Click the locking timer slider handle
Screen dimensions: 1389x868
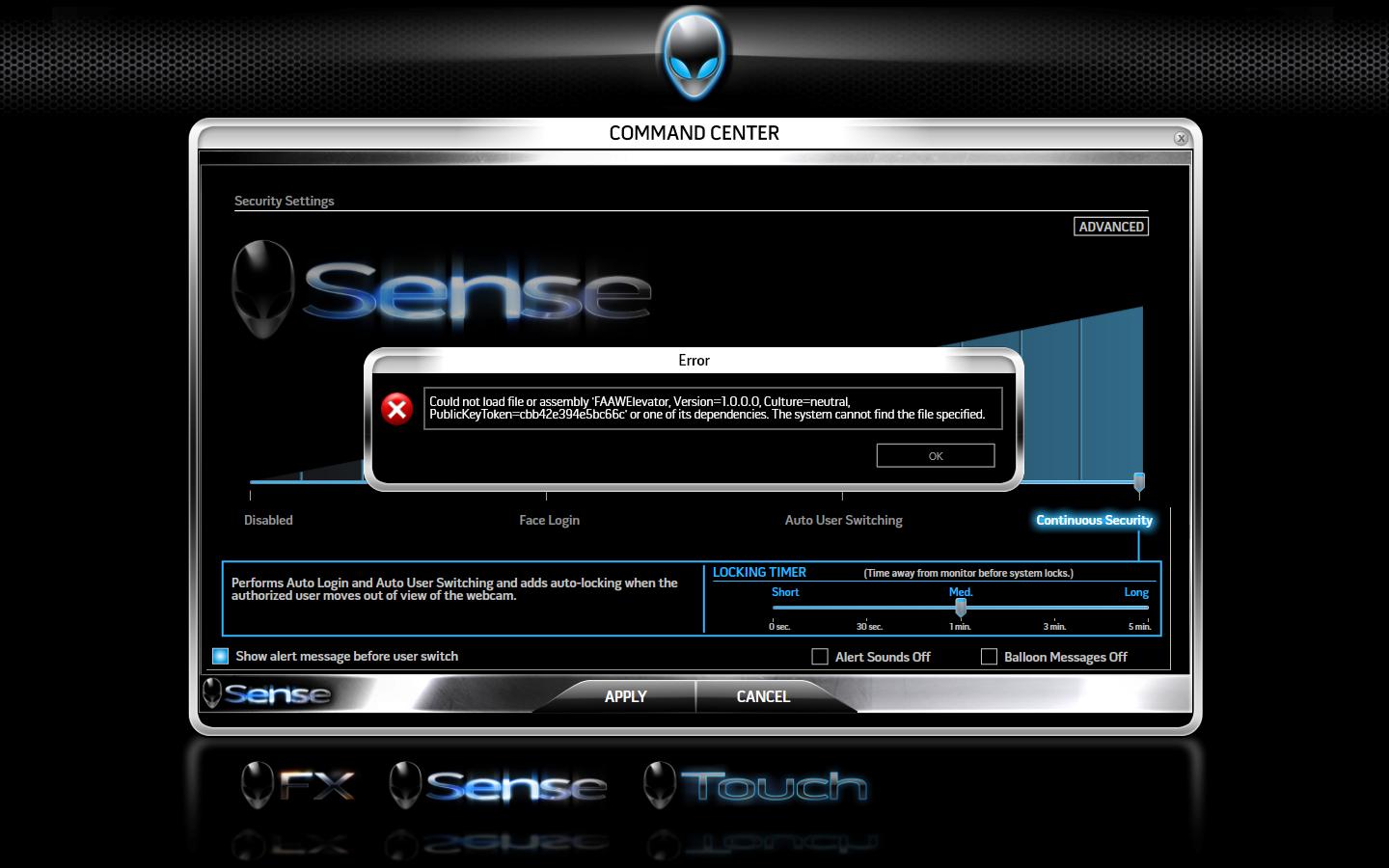(x=961, y=607)
